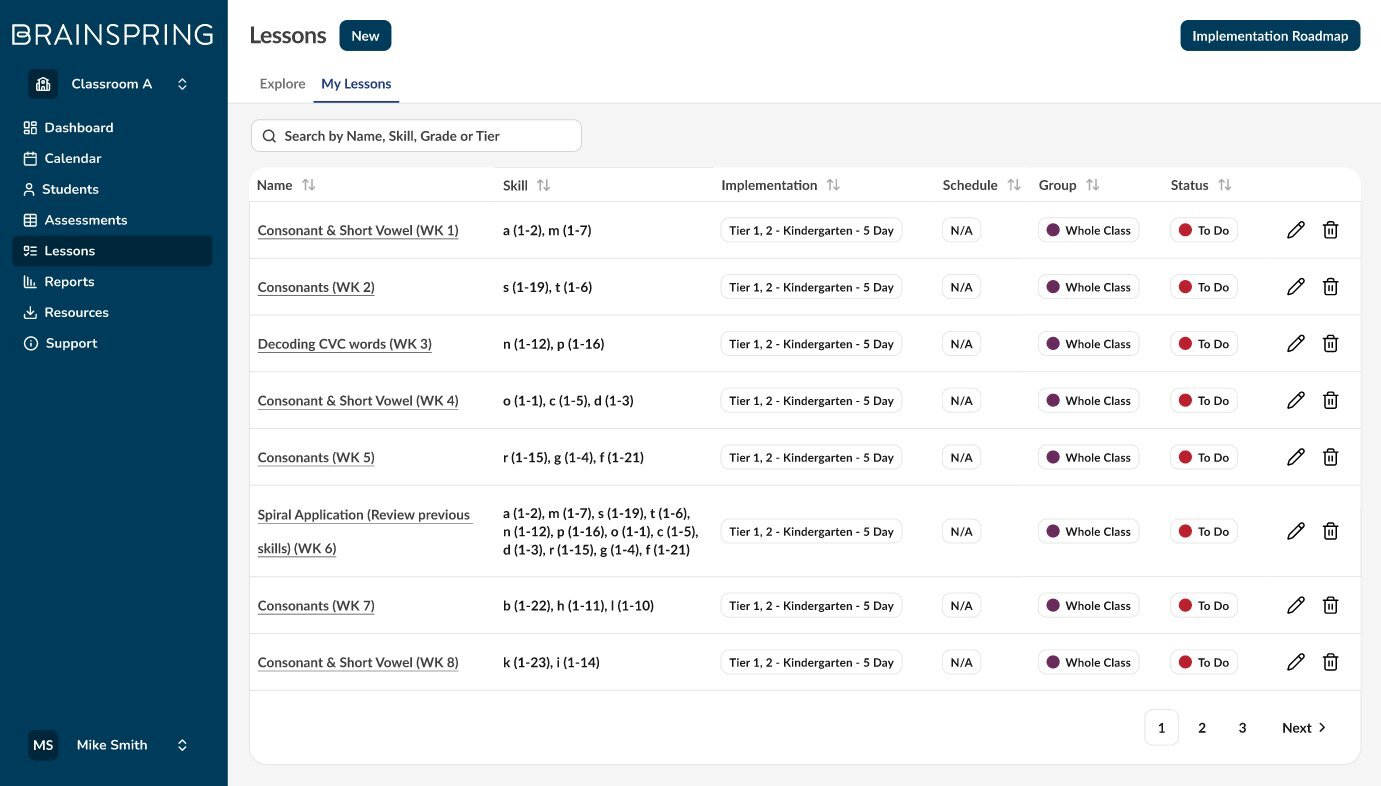1381x786 pixels.
Task: Edit the Consonant & Short Vowel (WK 8) lesson
Action: 1296,663
